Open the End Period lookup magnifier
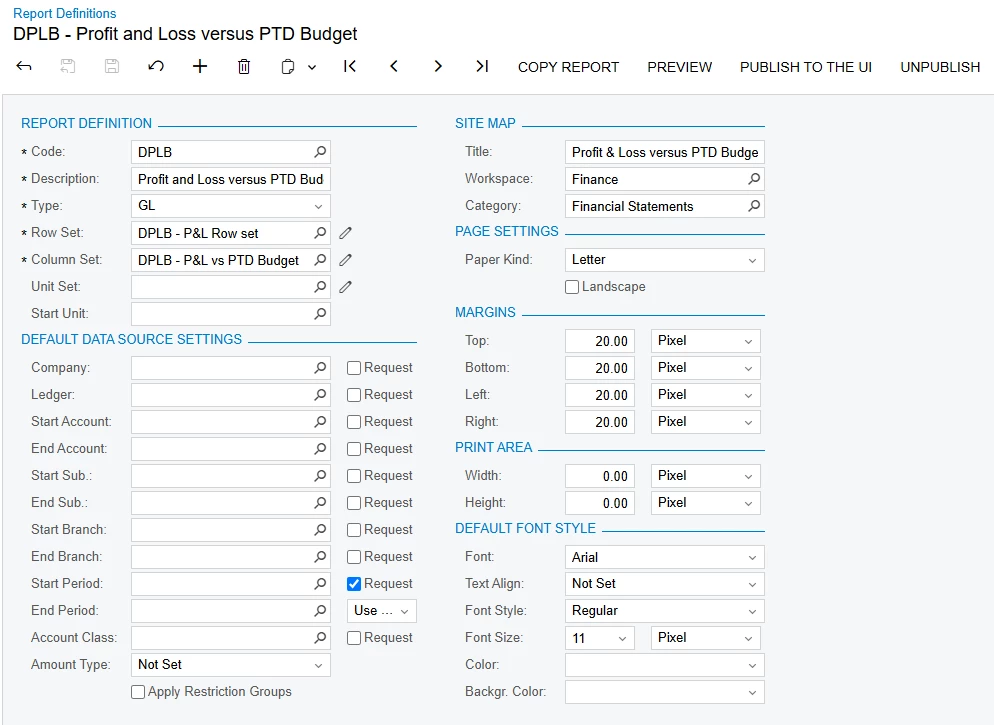This screenshot has height=725, width=994. click(x=320, y=611)
